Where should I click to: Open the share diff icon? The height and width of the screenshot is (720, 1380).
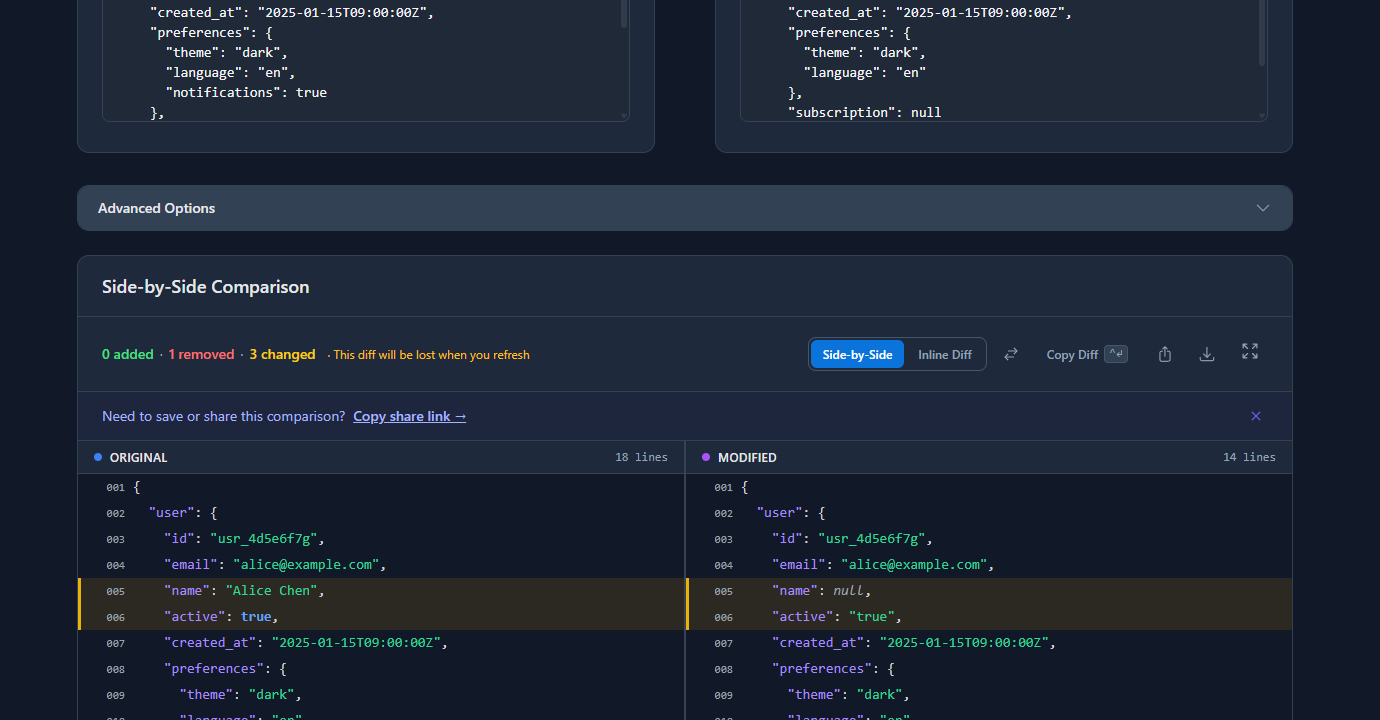[1164, 353]
